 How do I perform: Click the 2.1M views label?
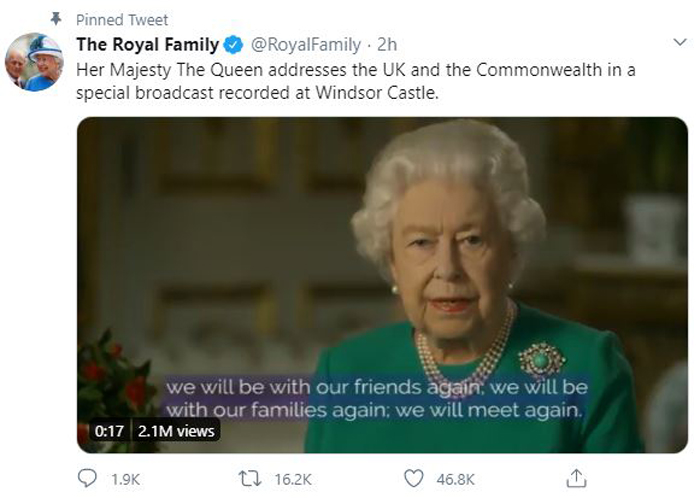pos(176,431)
